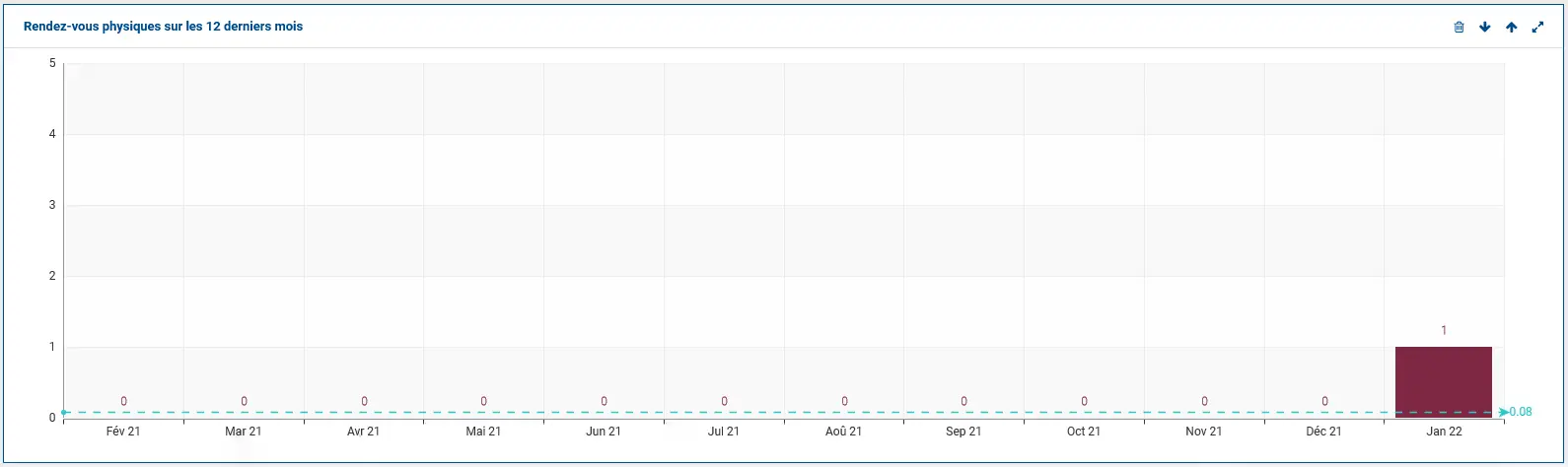Click the Jul 21 axis label
The image size is (1568, 467).
tap(724, 432)
